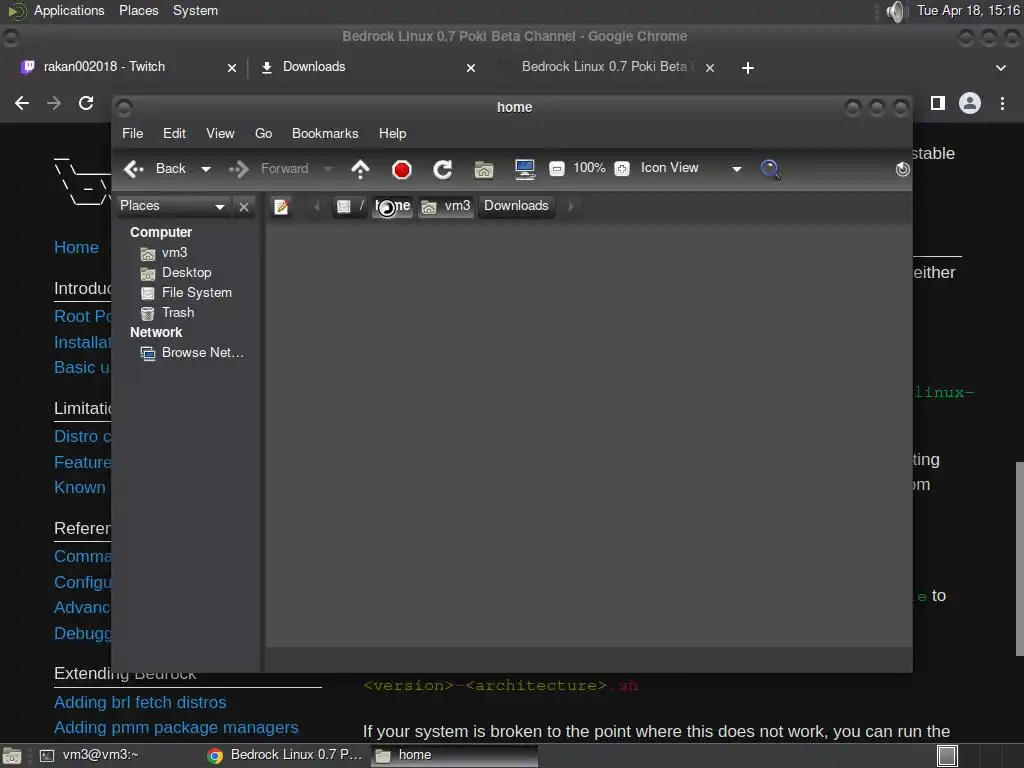Open Browse Network in sidebar
The width and height of the screenshot is (1024, 768).
192,353
